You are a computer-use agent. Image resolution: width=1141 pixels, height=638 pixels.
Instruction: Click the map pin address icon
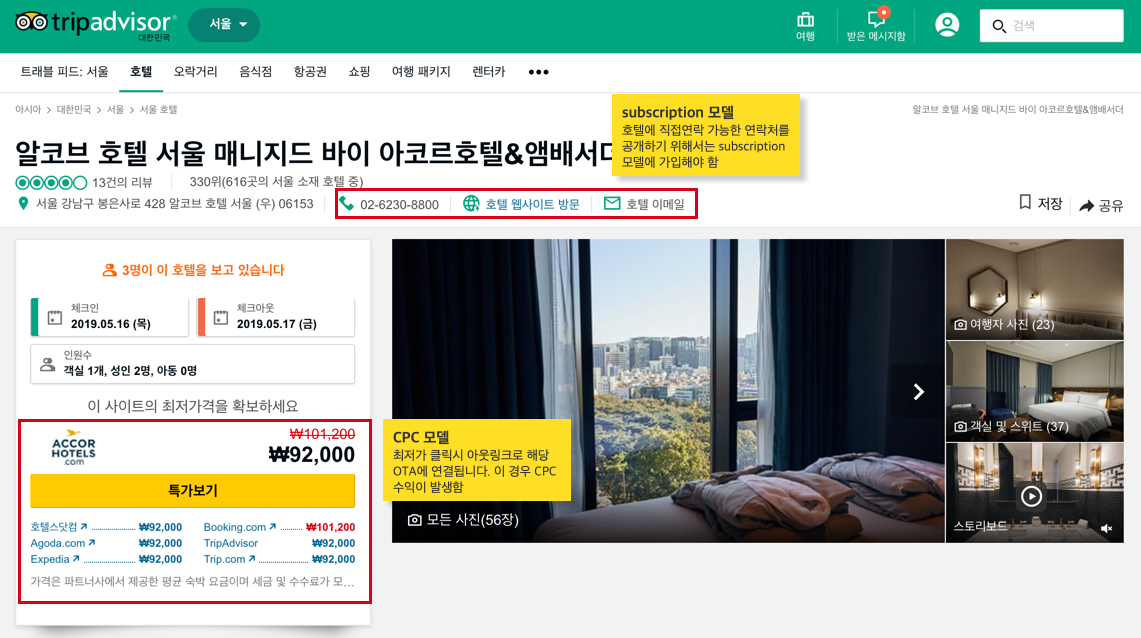click(23, 204)
